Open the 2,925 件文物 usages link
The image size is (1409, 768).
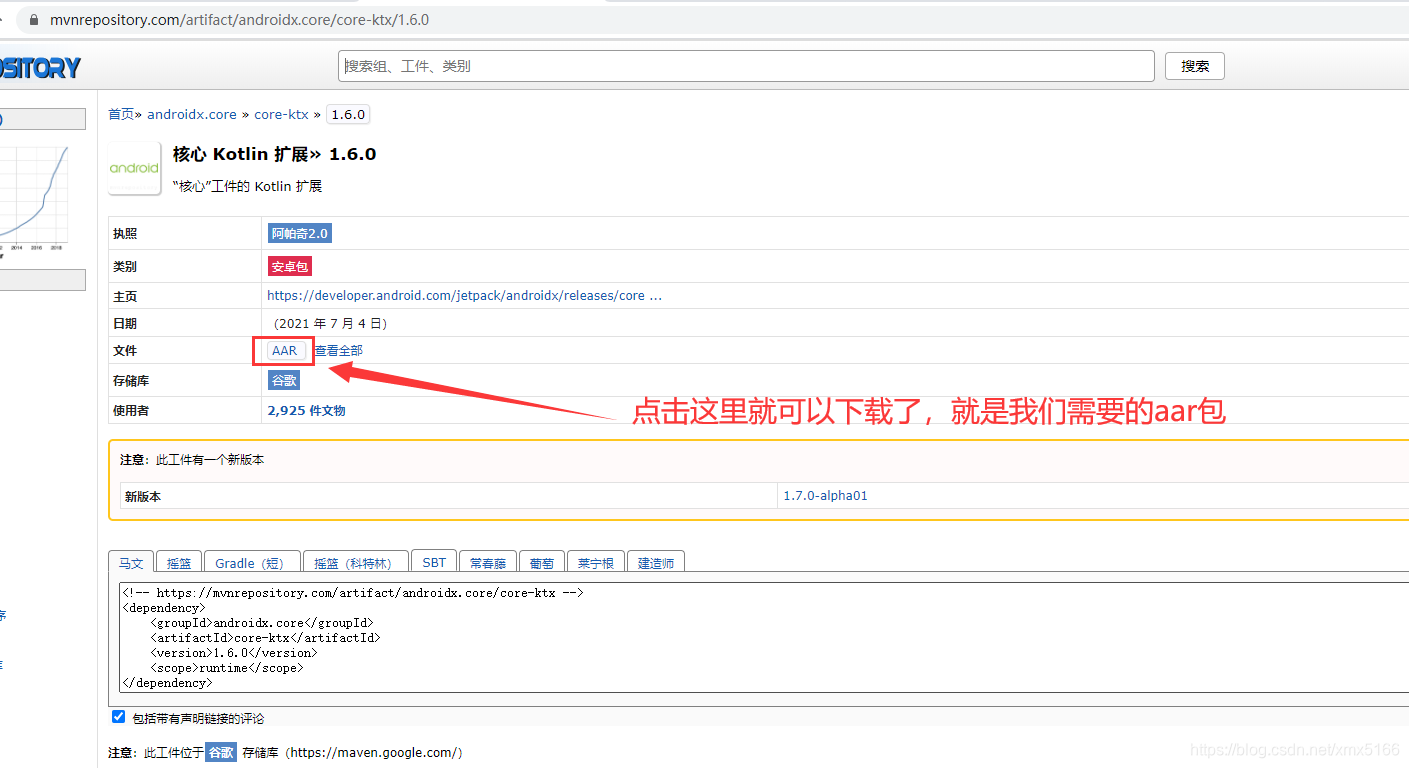(x=306, y=410)
